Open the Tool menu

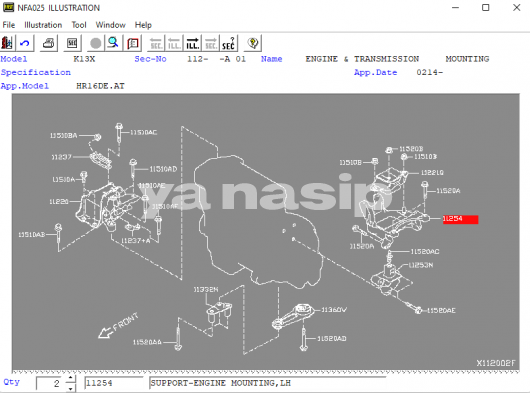point(79,25)
